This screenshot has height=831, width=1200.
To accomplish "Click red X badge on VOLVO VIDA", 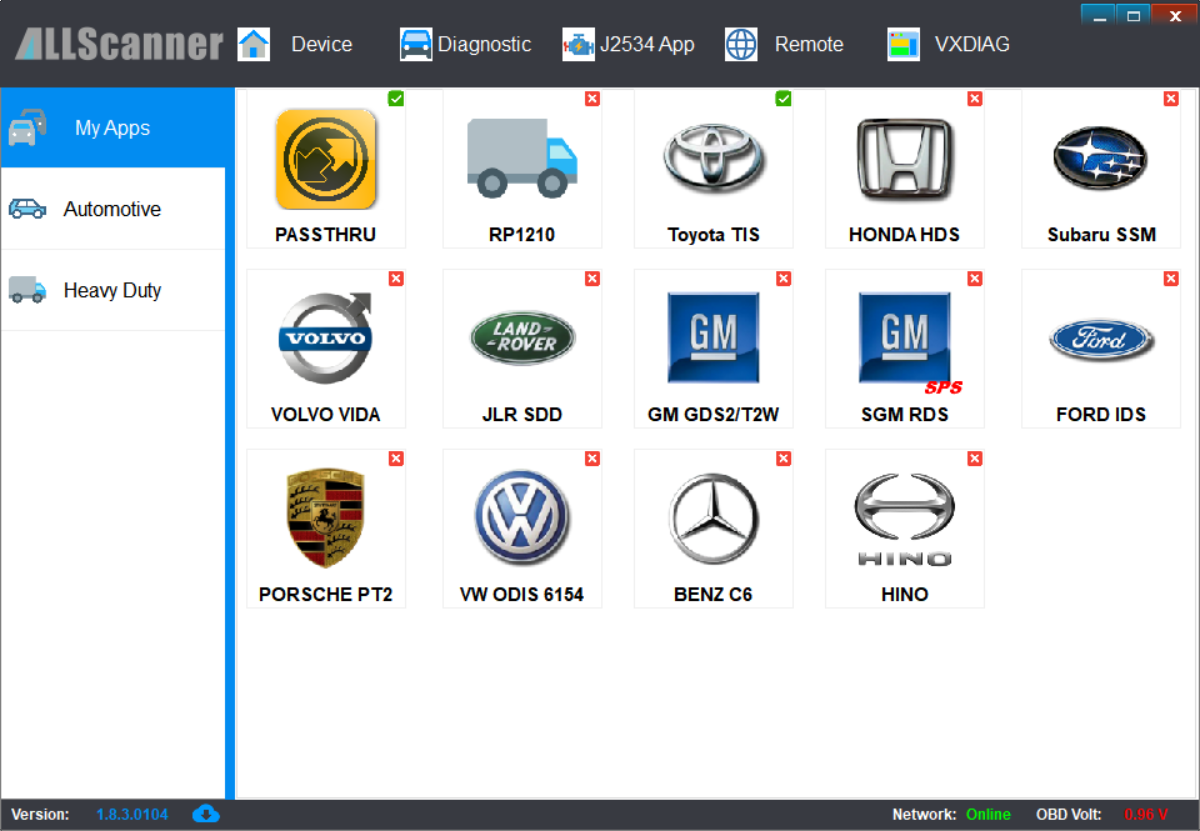I will [396, 278].
